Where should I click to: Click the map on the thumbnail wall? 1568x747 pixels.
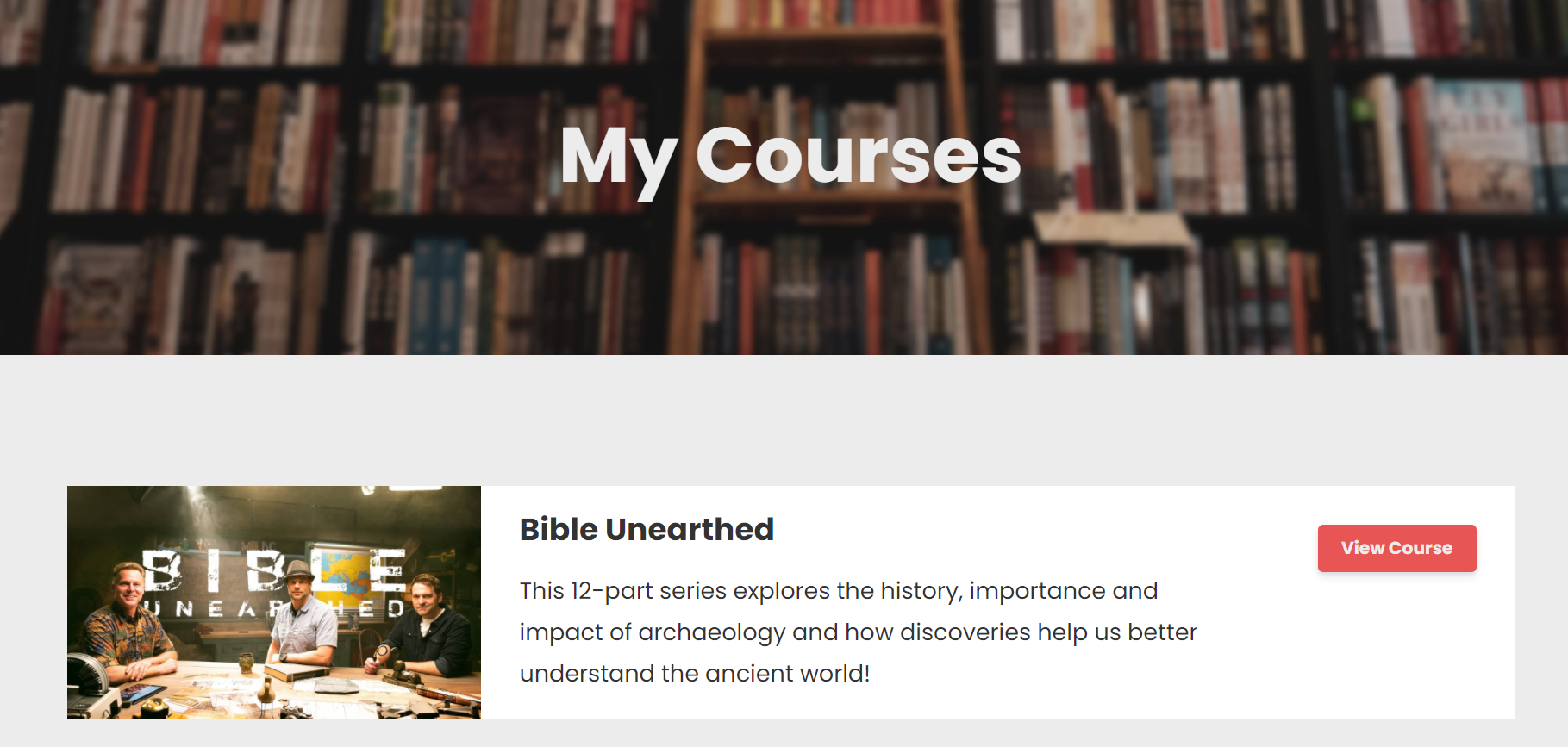point(343,569)
